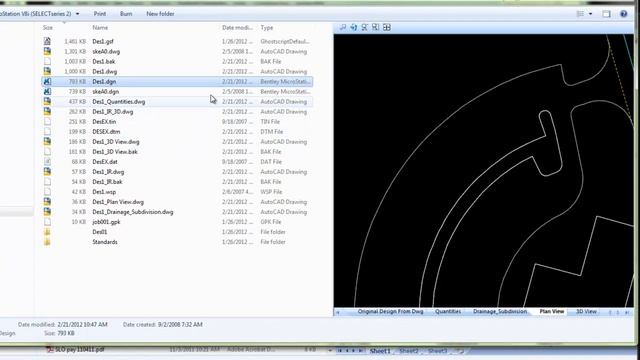Screen dimensions: 640x360
Task: Click the Des1.gsf file icon
Action: point(47,41)
